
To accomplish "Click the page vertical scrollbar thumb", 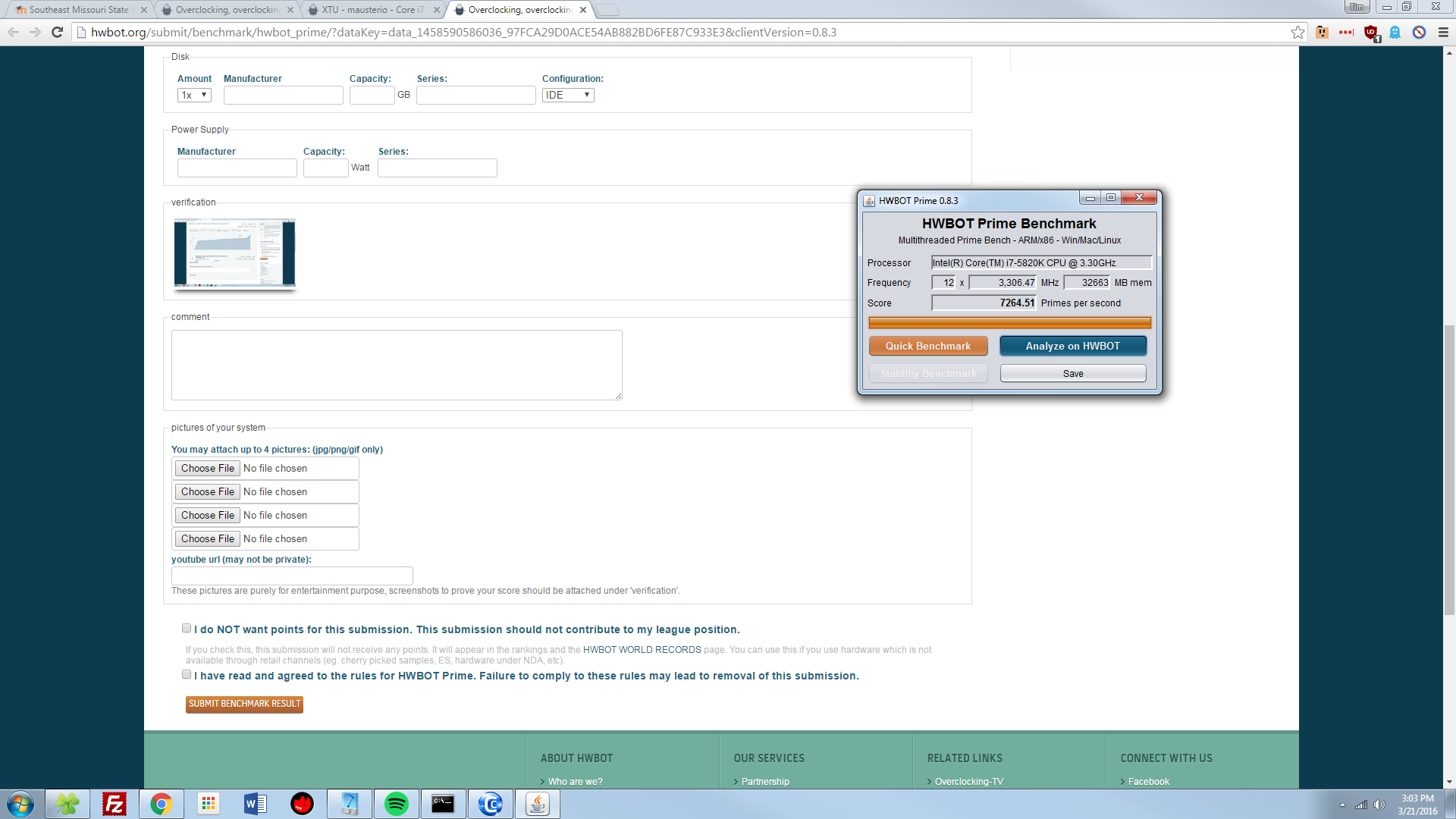I will [1449, 470].
